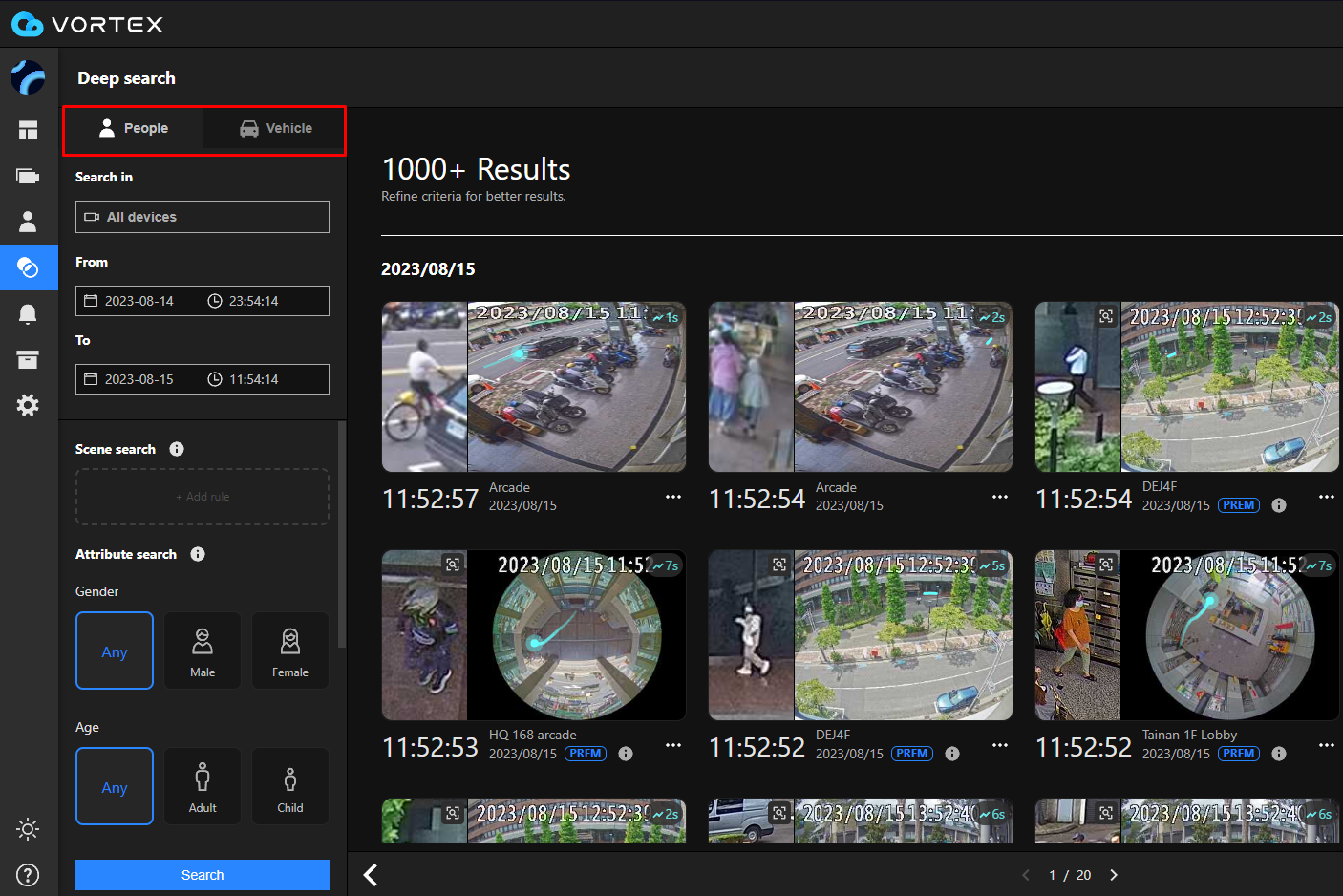The height and width of the screenshot is (896, 1343).
Task: Click the Scene search info icon
Action: click(177, 449)
